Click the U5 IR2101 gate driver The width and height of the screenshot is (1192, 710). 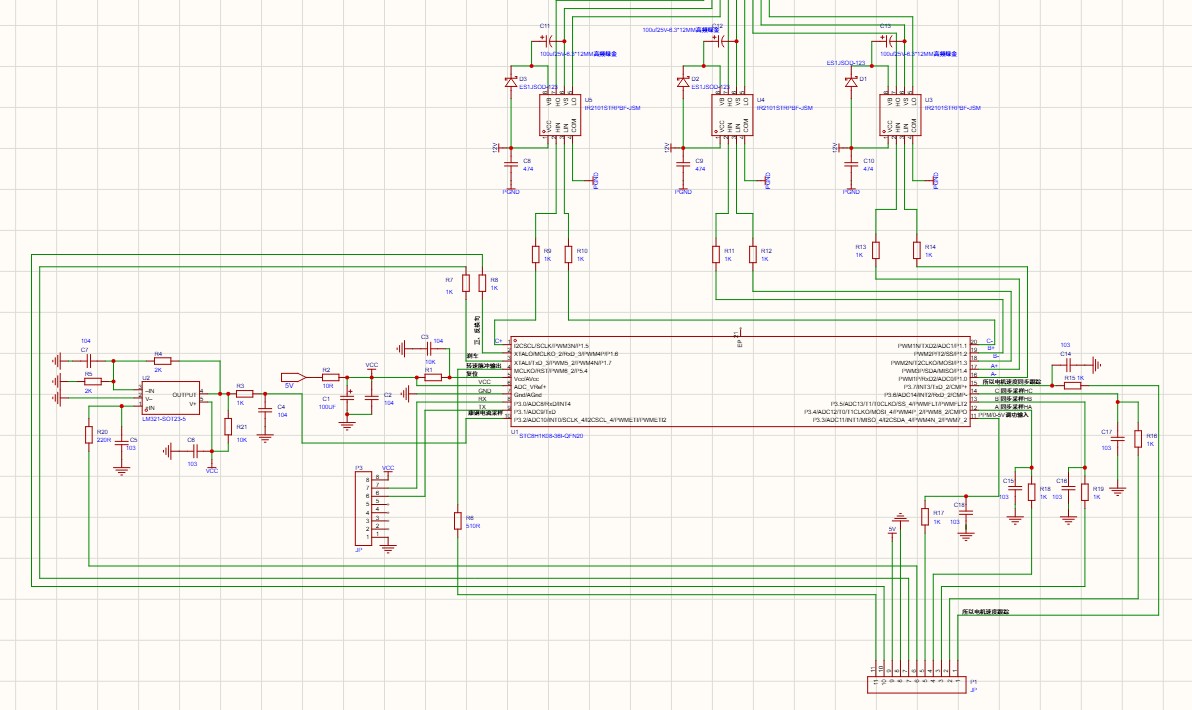560,116
